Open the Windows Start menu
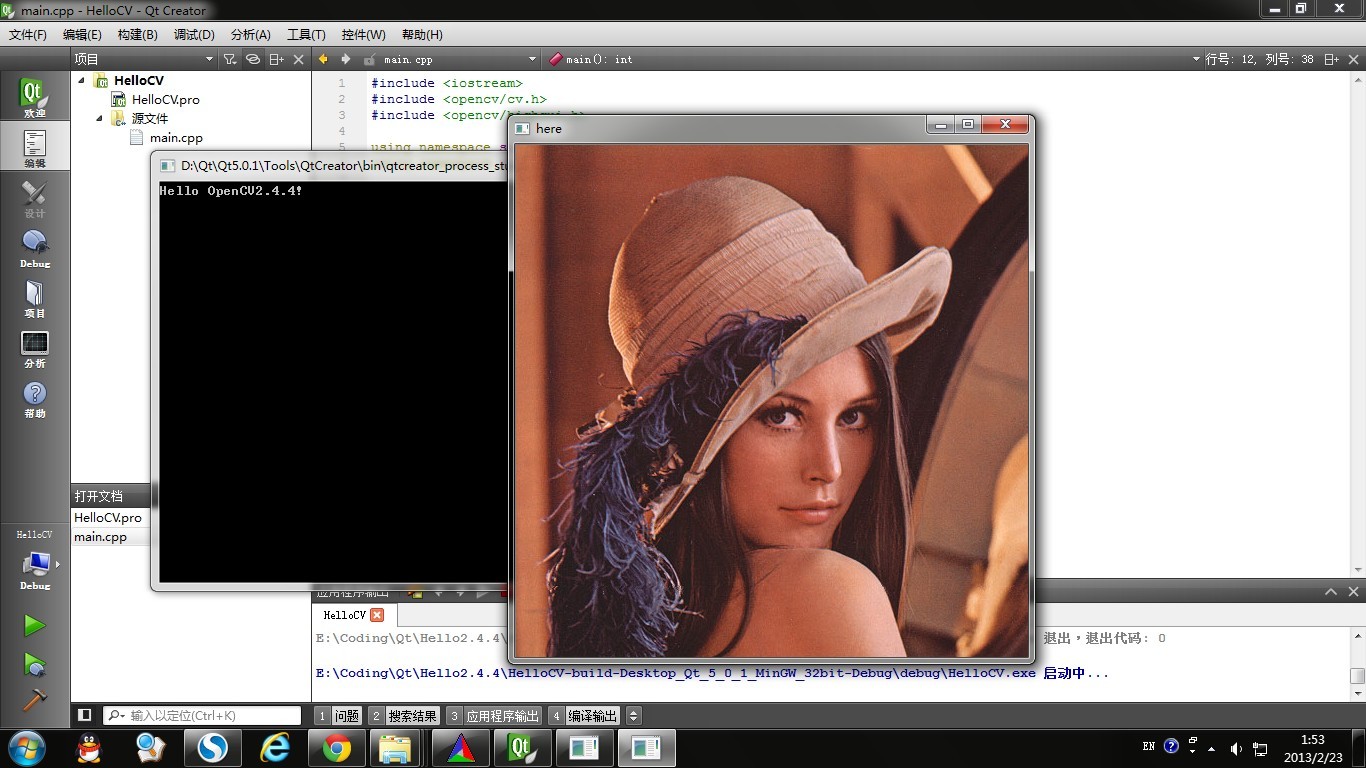The width and height of the screenshot is (1366, 768). pyautogui.click(x=25, y=748)
